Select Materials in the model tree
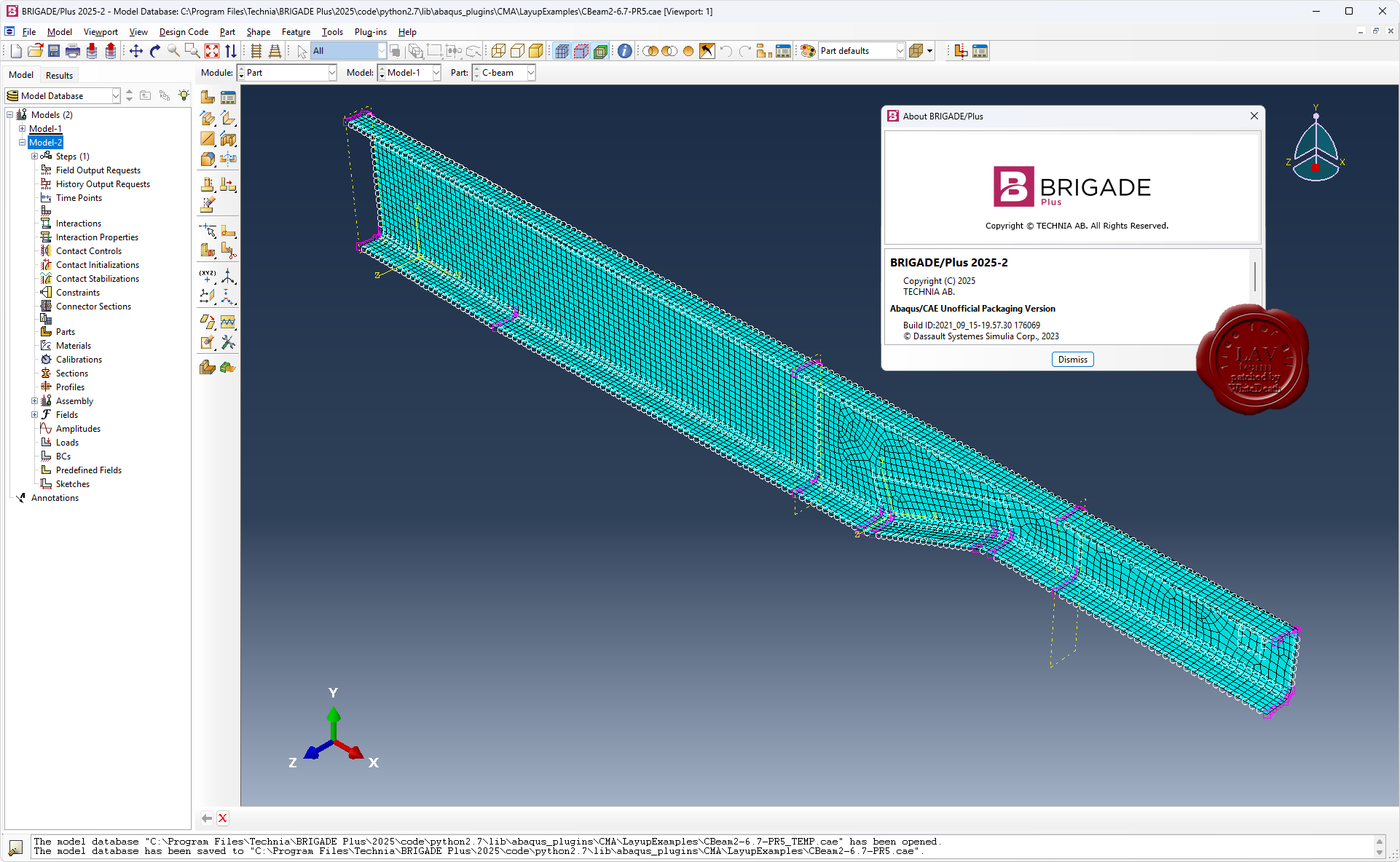This screenshot has width=1400, height=862. click(74, 346)
